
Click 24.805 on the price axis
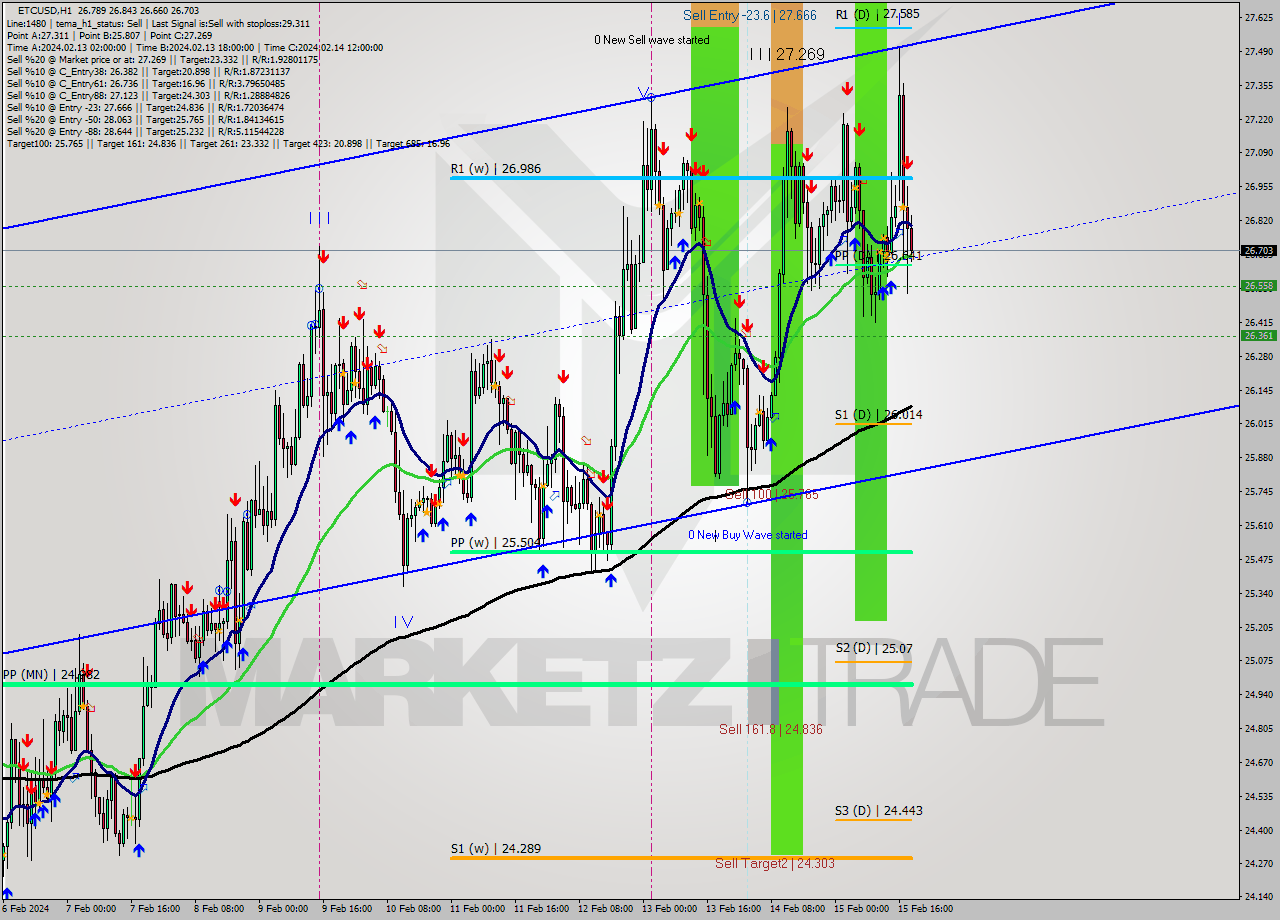(x=1259, y=728)
